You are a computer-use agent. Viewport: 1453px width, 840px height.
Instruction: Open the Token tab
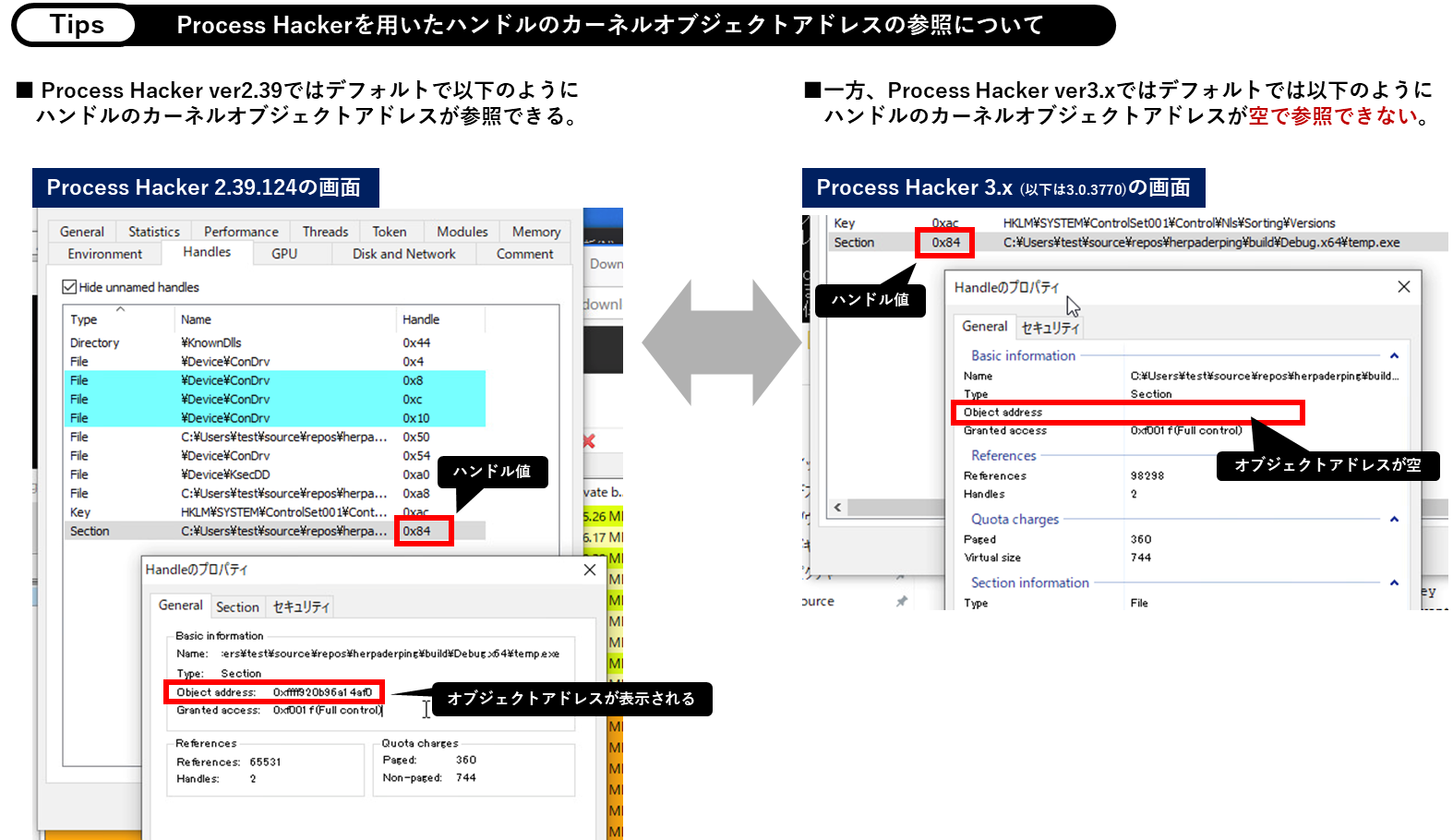pos(389,232)
